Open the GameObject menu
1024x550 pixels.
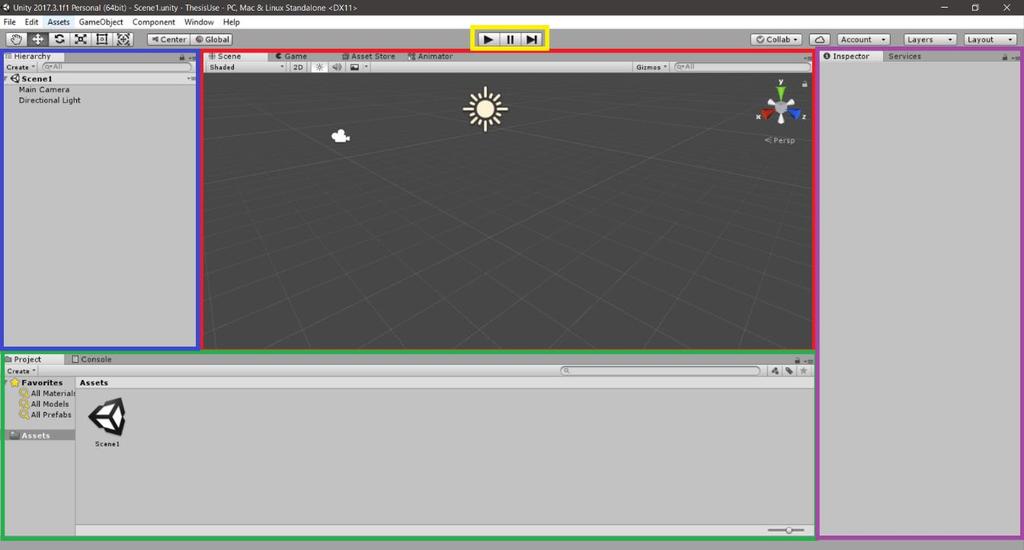(x=101, y=22)
